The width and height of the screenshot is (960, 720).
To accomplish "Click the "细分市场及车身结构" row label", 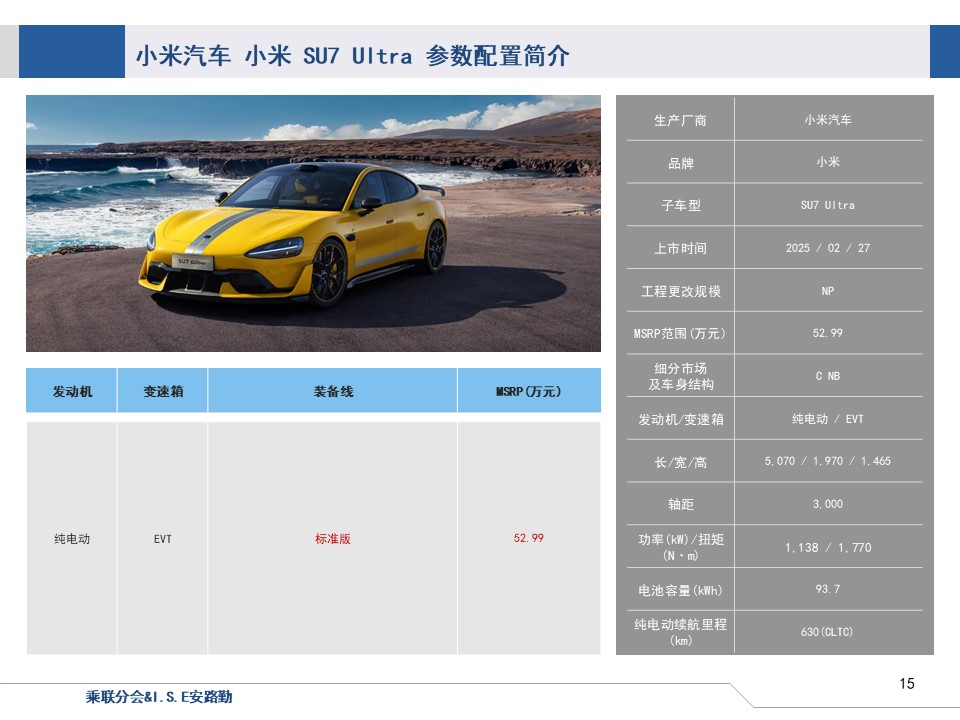I will pyautogui.click(x=680, y=376).
